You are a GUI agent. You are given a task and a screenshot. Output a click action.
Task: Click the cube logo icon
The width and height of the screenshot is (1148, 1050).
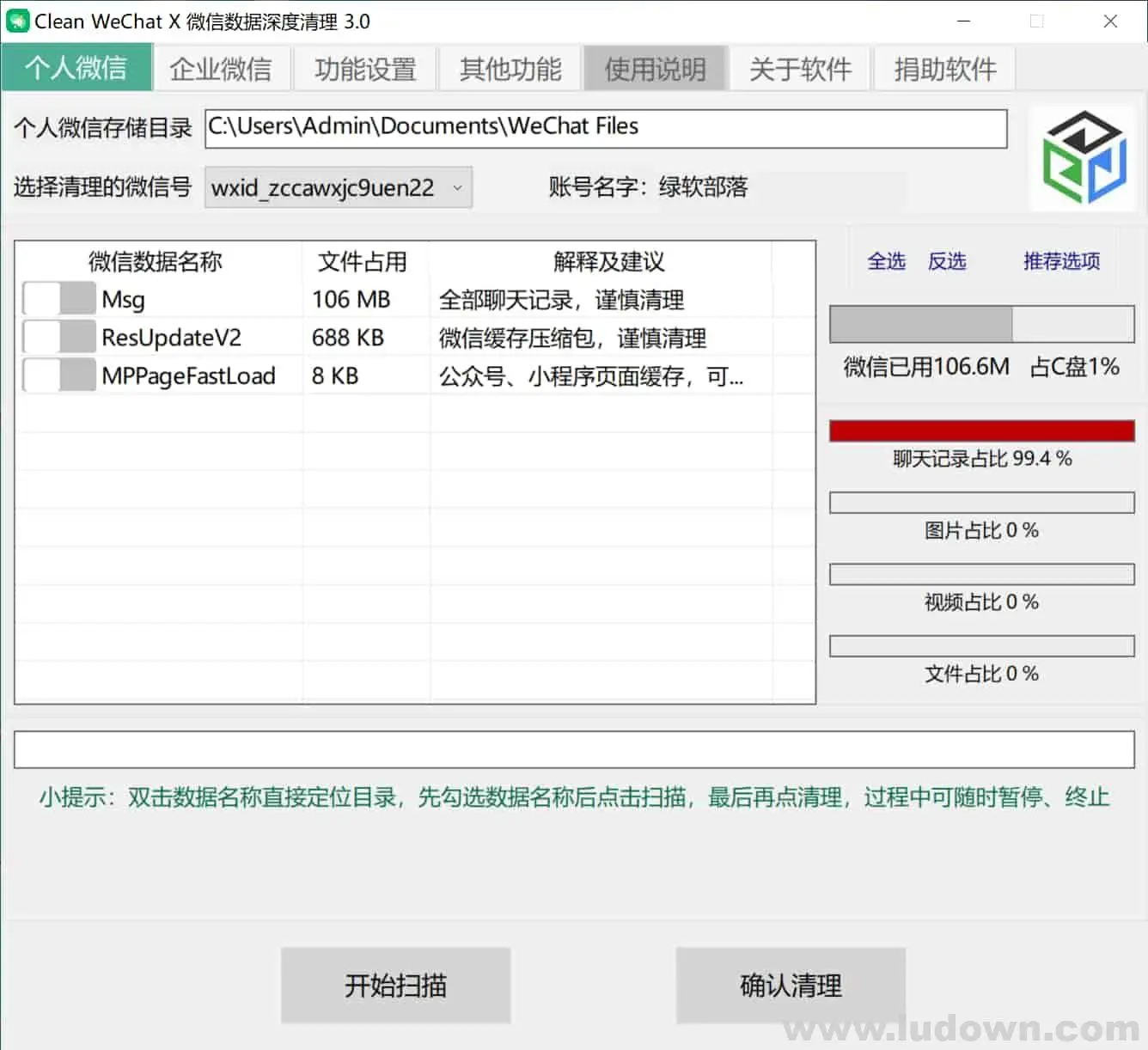coord(1083,158)
